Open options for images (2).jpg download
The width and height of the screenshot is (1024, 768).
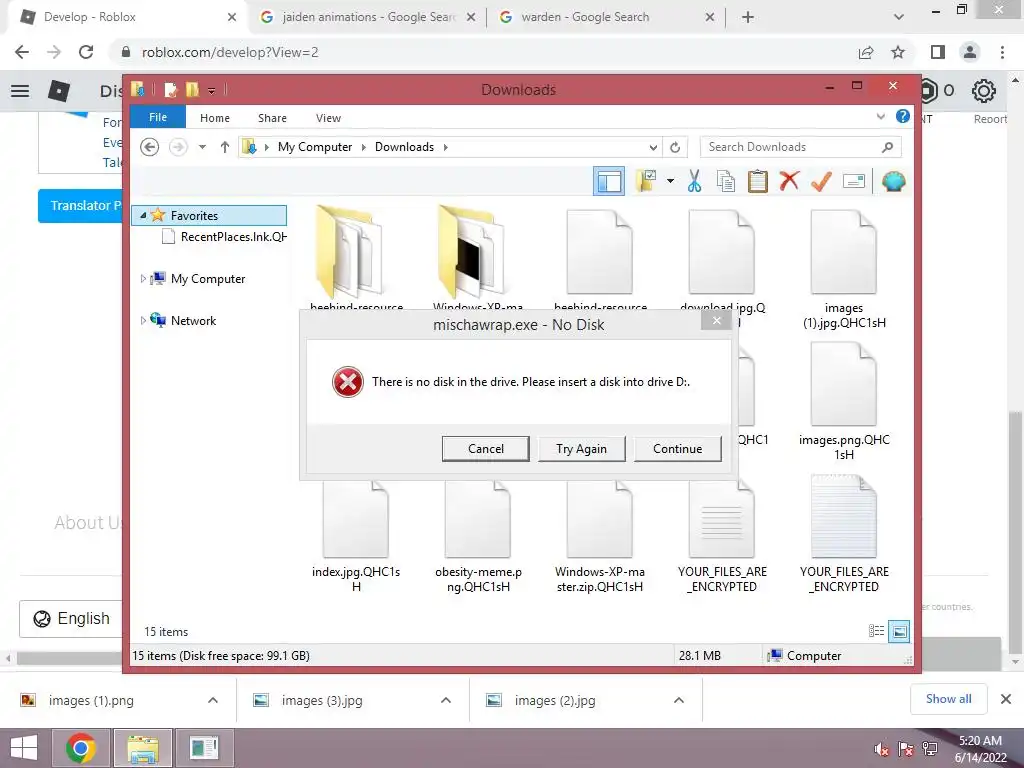tap(679, 700)
